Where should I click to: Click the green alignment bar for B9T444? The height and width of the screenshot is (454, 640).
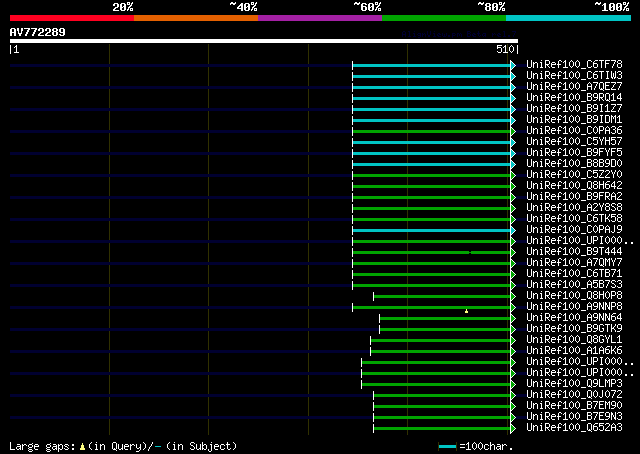pos(431,253)
